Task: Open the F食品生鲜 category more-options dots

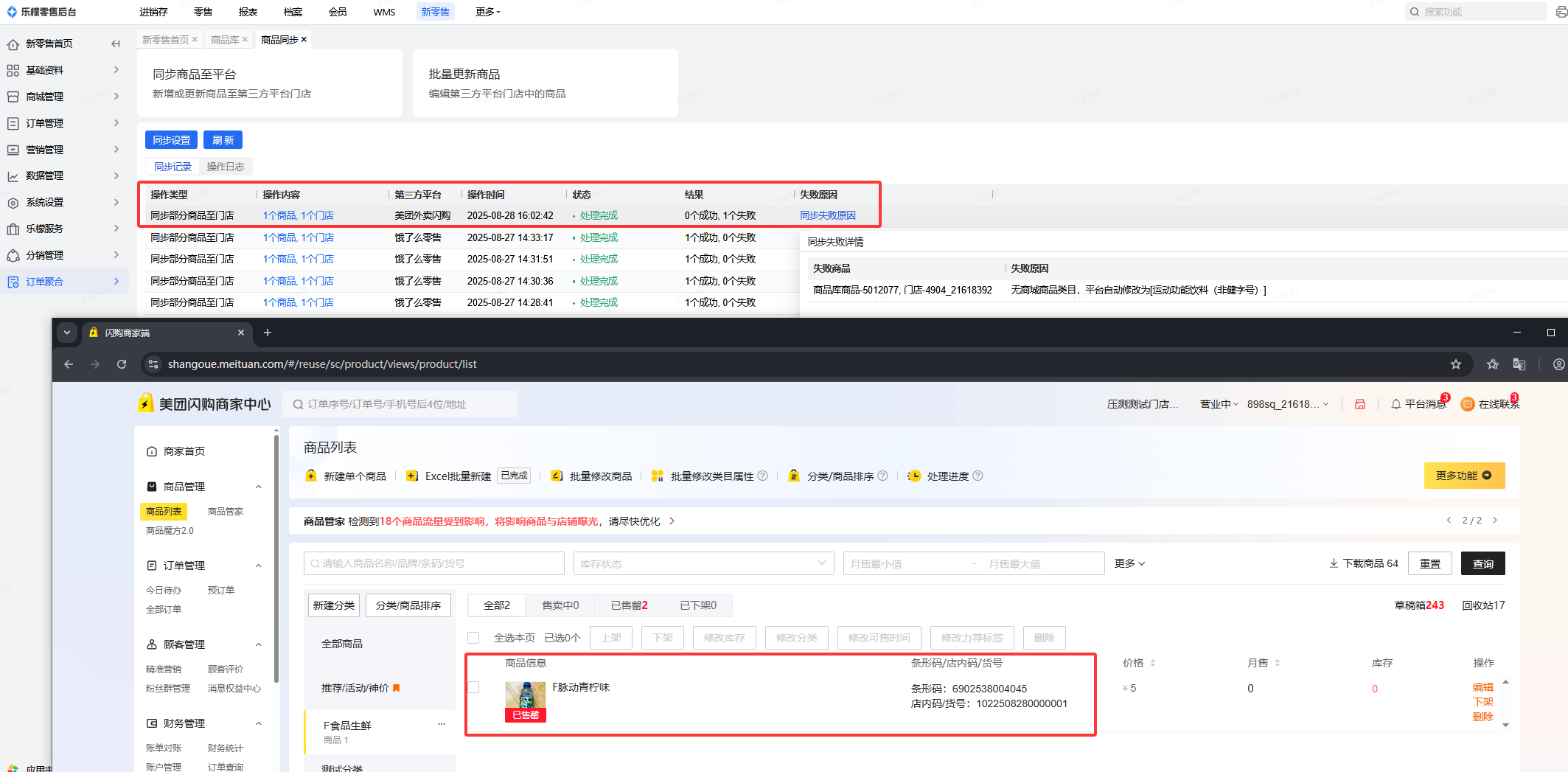Action: (442, 724)
